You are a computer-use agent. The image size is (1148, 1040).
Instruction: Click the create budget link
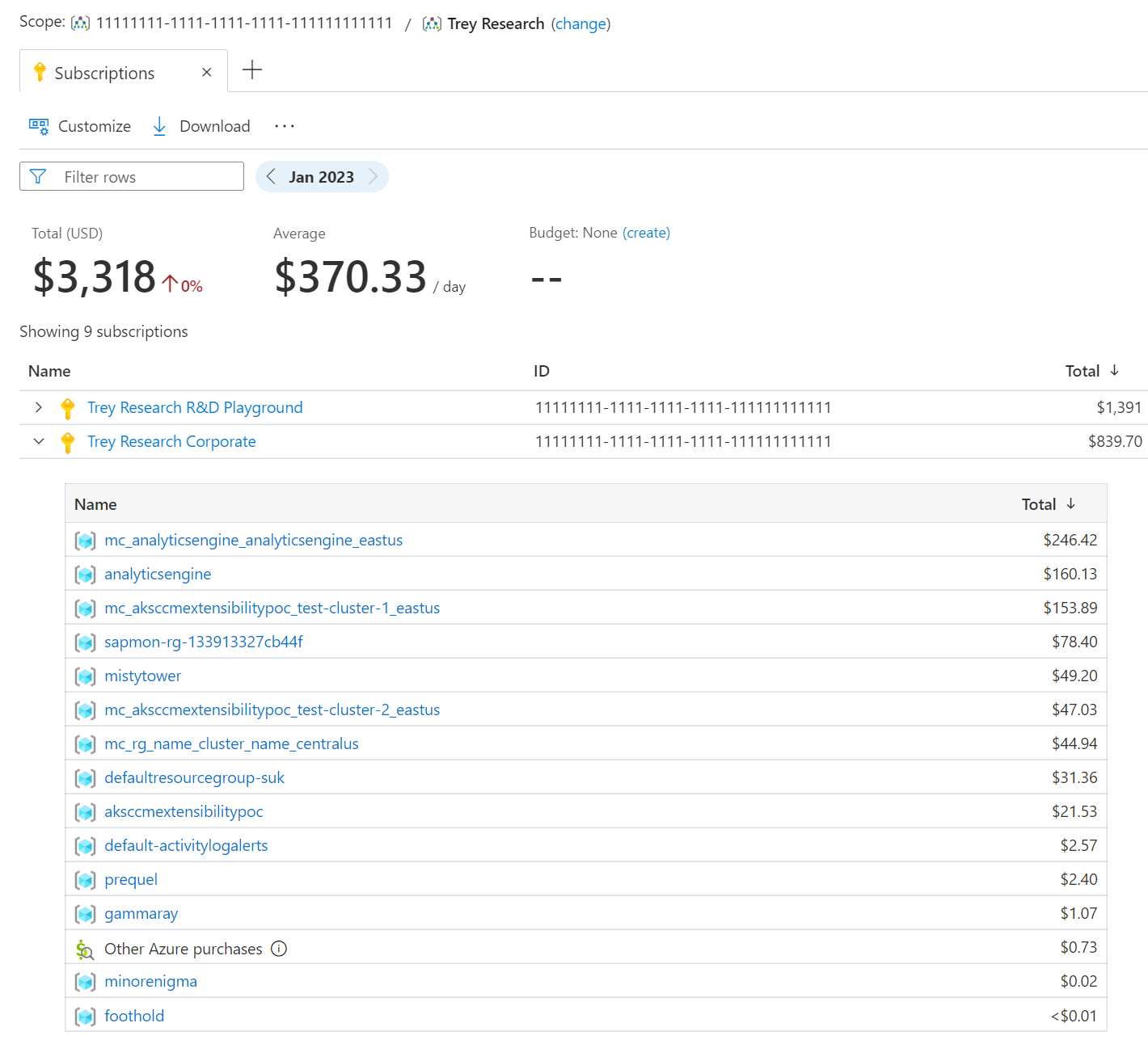(646, 233)
